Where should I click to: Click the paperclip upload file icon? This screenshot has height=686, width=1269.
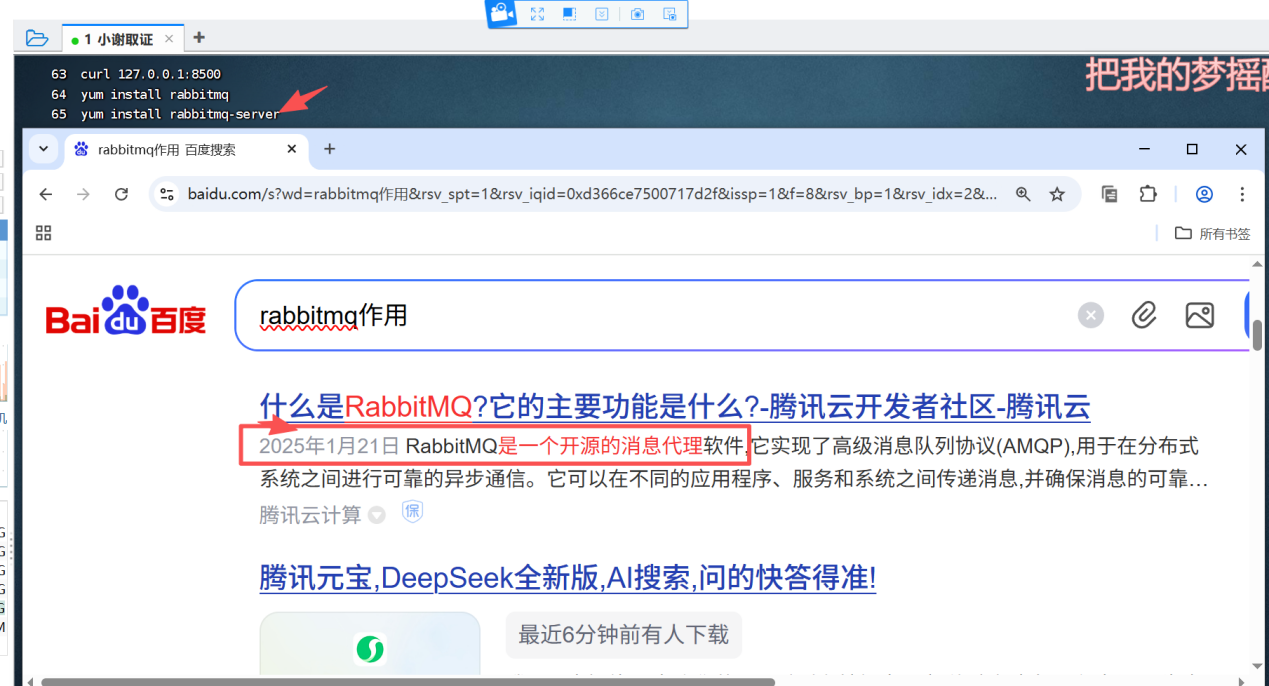pyautogui.click(x=1144, y=316)
